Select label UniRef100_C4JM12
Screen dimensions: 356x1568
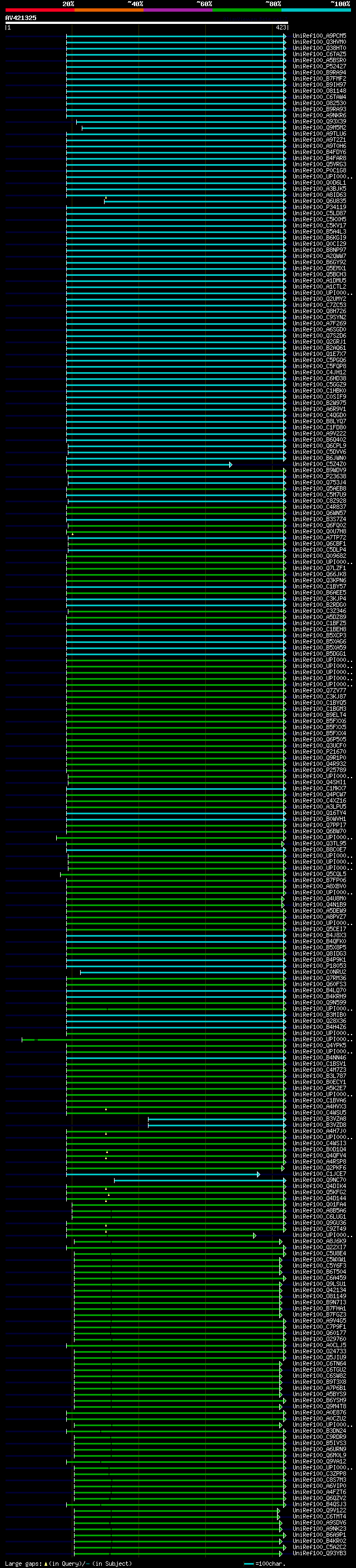319,373
